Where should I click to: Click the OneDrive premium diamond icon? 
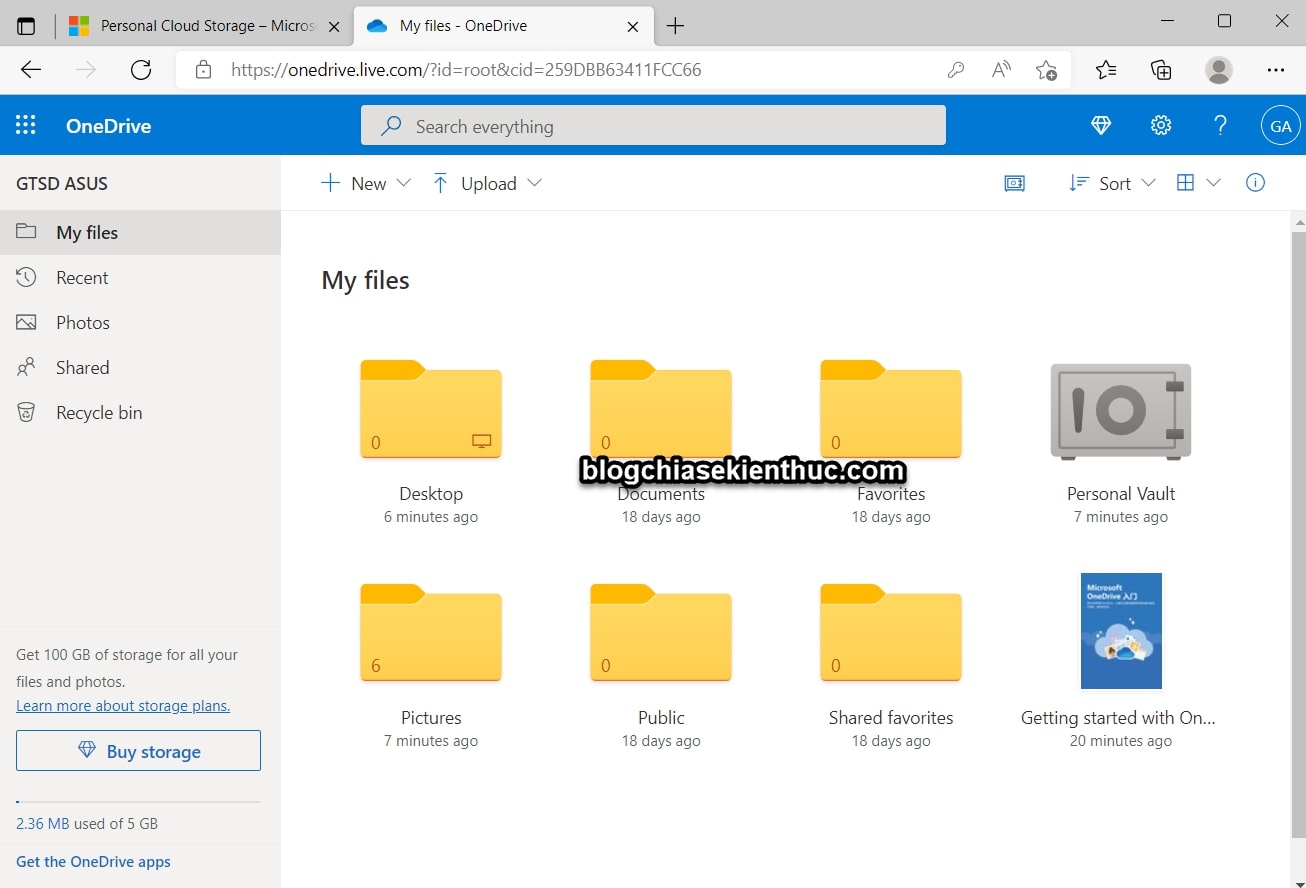coord(1101,125)
